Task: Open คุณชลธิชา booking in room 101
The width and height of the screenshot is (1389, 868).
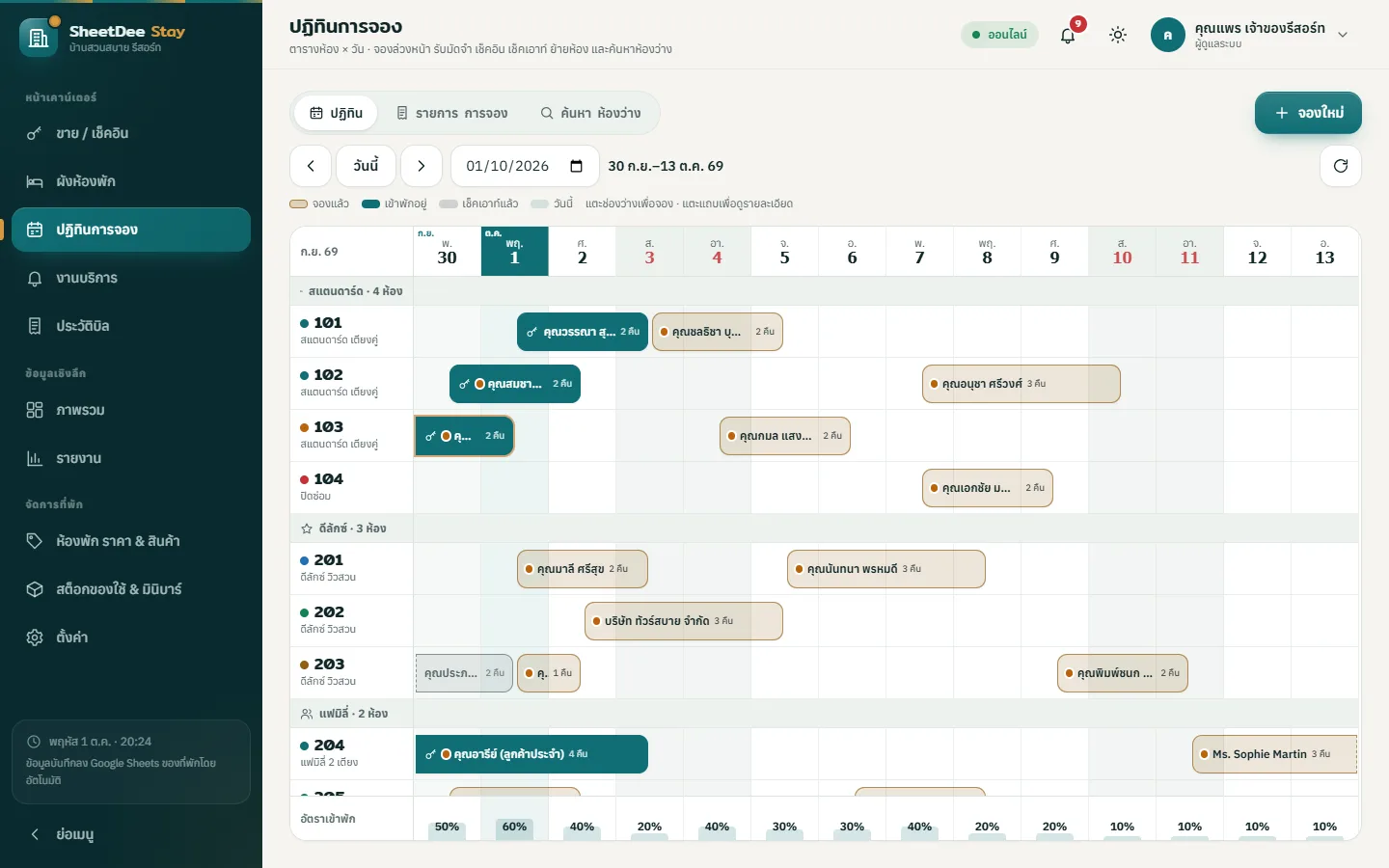Action: click(718, 332)
